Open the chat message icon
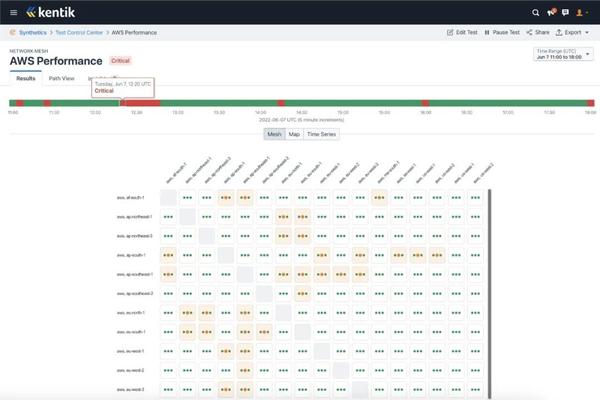 [x=565, y=13]
